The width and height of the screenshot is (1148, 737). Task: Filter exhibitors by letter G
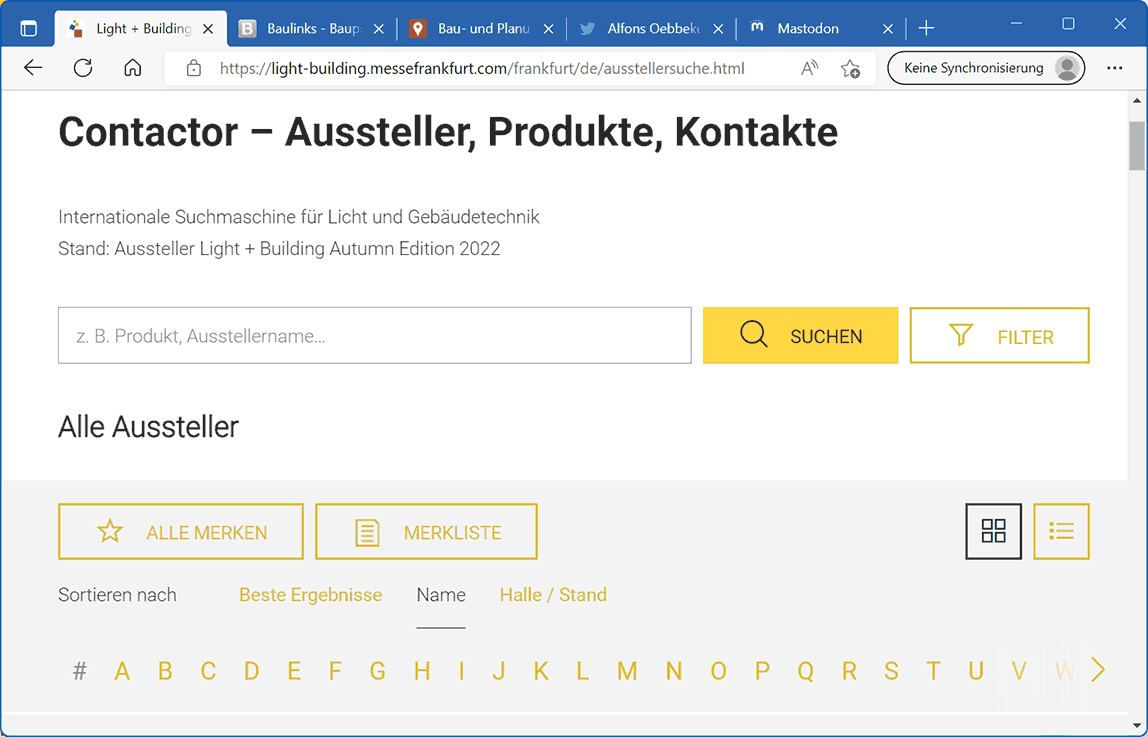[378, 670]
